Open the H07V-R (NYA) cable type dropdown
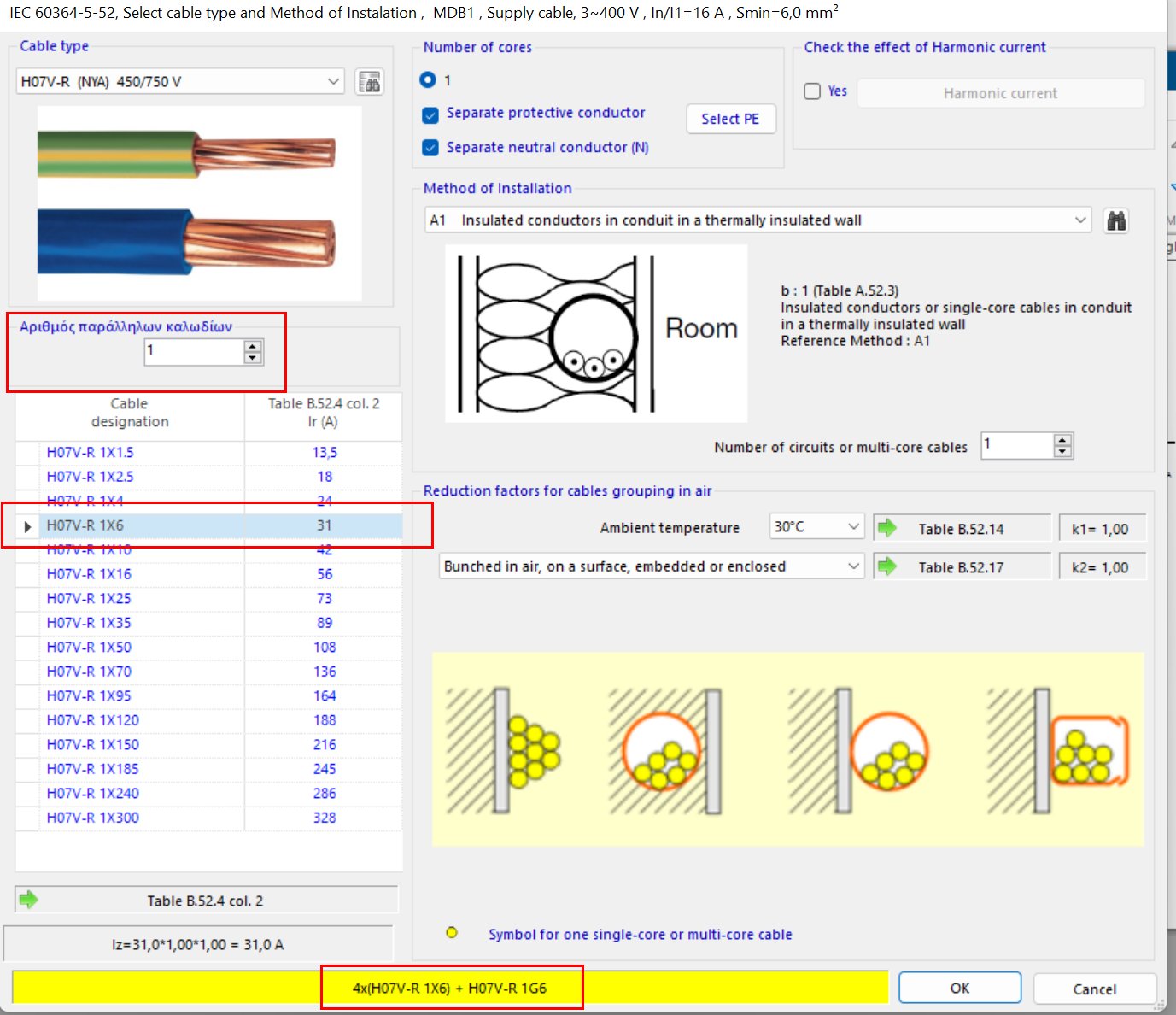 tap(334, 80)
